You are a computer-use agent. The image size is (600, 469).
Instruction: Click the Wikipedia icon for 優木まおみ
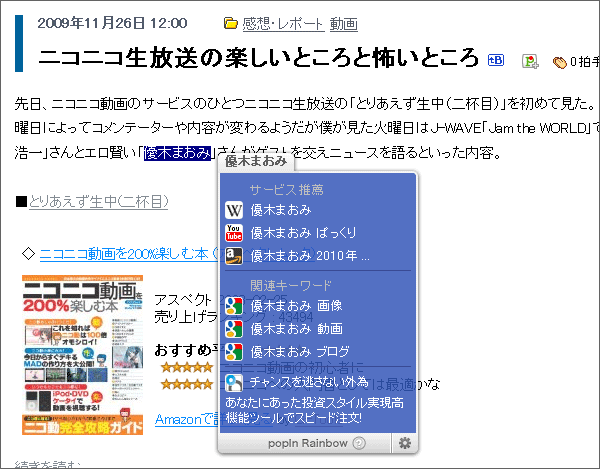click(234, 210)
